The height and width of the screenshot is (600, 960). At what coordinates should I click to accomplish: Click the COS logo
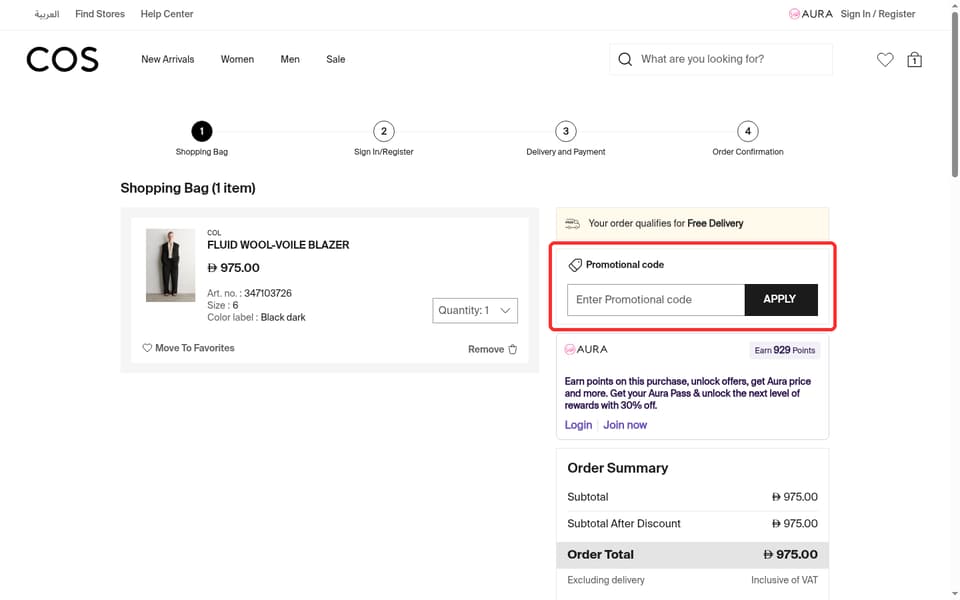62,59
